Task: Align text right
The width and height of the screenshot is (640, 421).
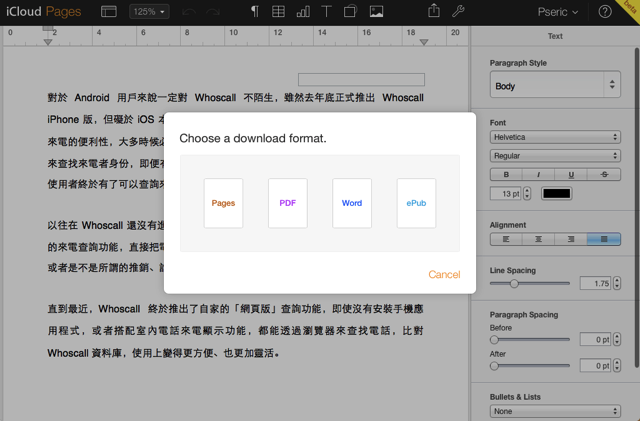Action: (571, 239)
